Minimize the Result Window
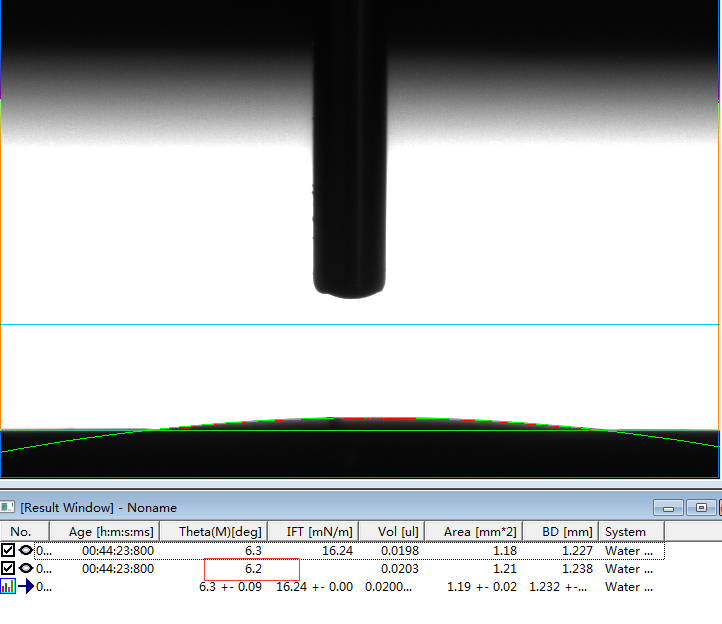722x624 pixels. pyautogui.click(x=669, y=508)
